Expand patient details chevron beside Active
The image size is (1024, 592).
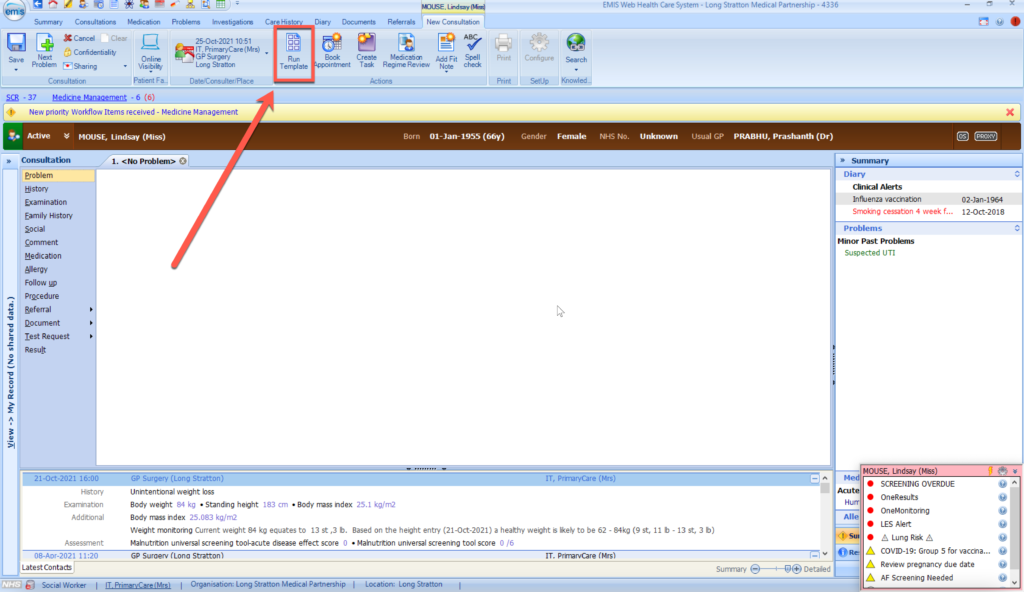point(66,137)
